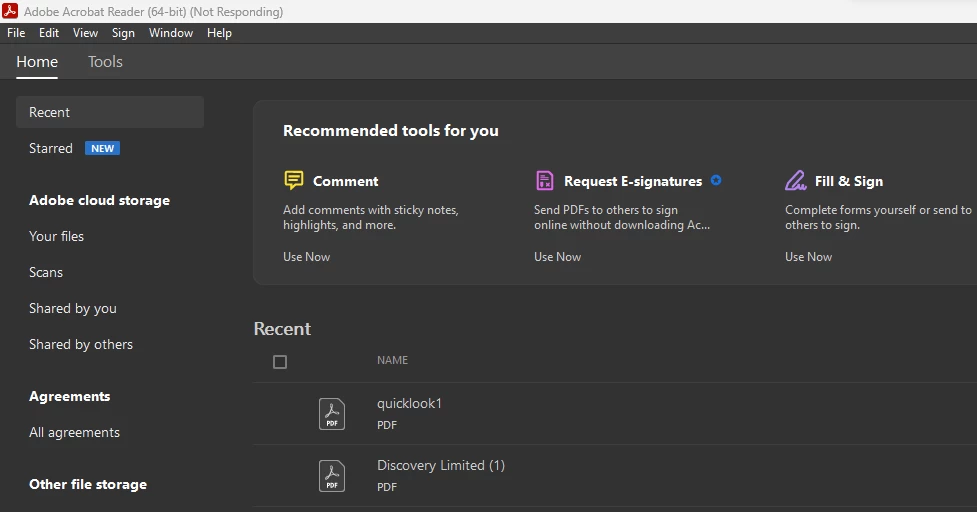Click the Adobe Acrobat logo in title bar
The width and height of the screenshot is (977, 512).
coord(10,11)
